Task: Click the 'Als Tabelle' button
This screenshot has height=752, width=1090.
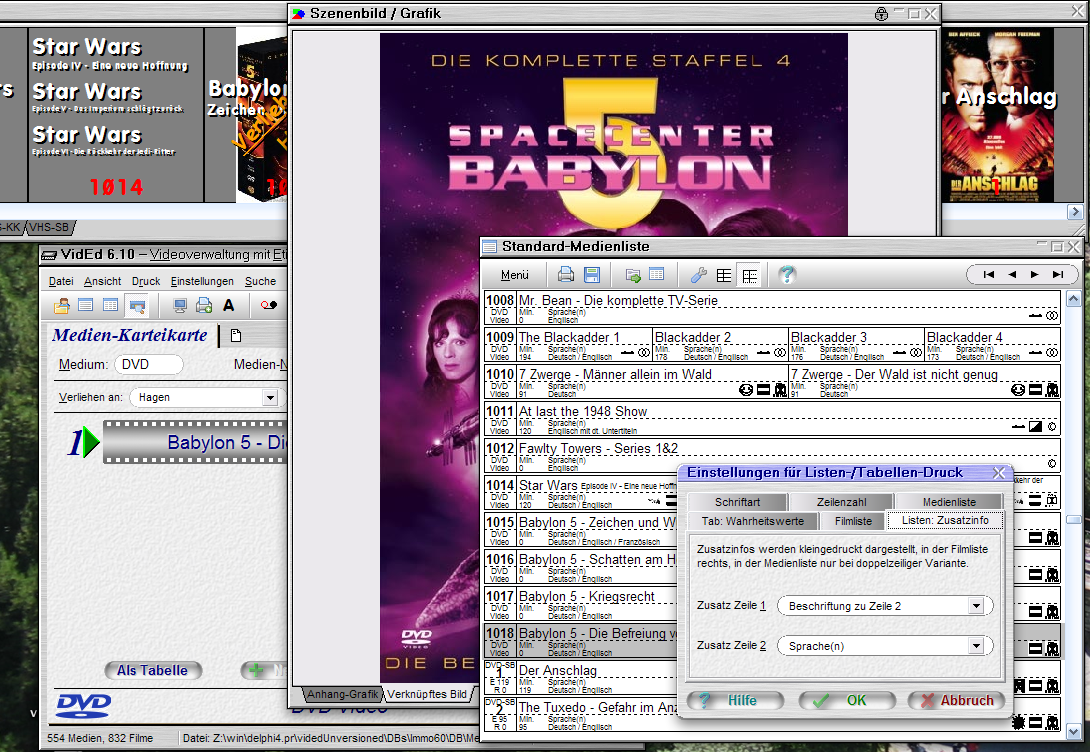Action: [x=152, y=671]
